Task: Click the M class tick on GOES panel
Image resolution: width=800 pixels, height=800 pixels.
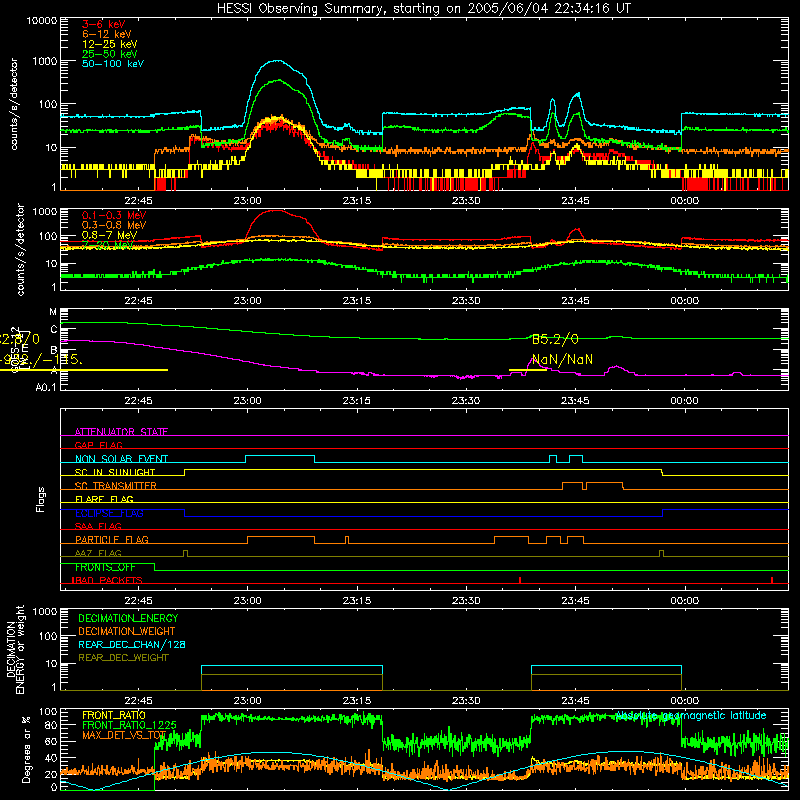Action: click(x=53, y=312)
